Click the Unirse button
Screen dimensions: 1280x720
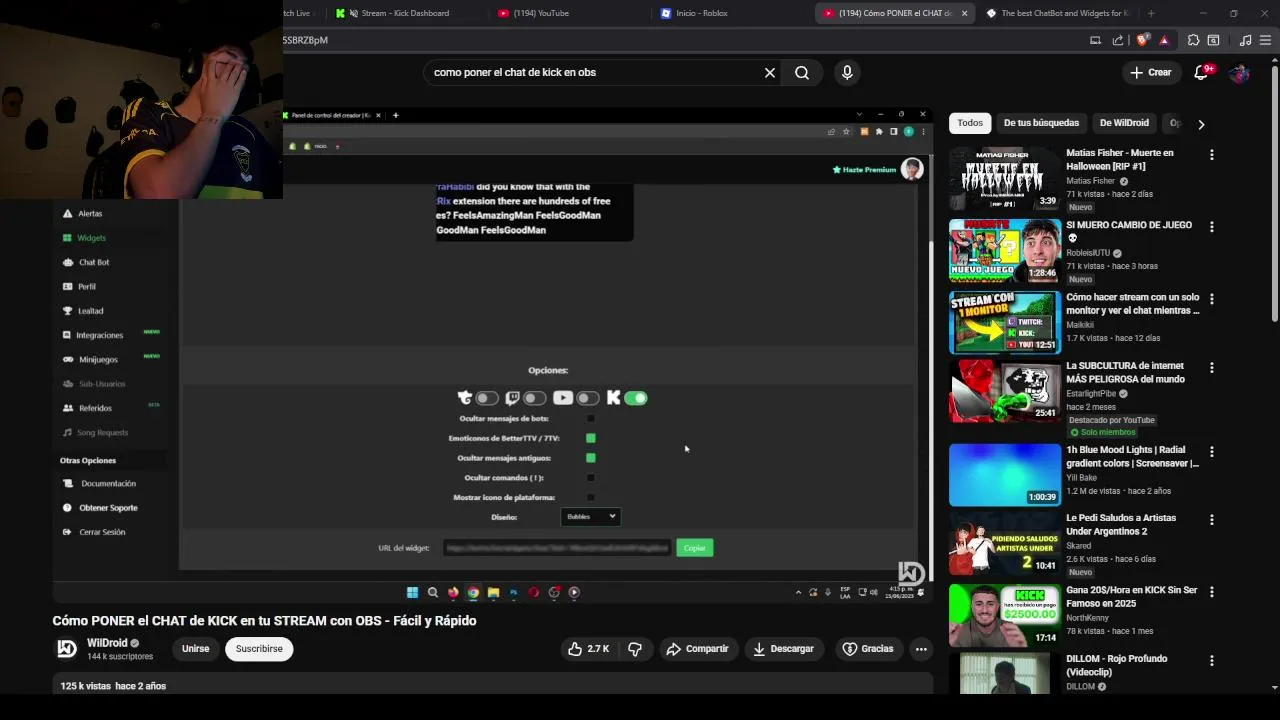(195, 649)
